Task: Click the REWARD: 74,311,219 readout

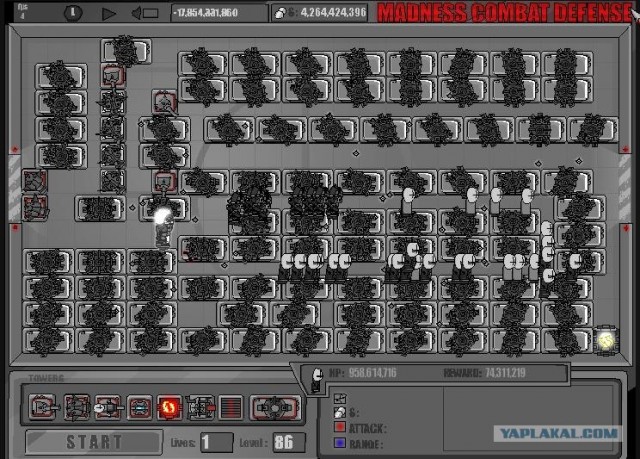Action: tap(484, 373)
